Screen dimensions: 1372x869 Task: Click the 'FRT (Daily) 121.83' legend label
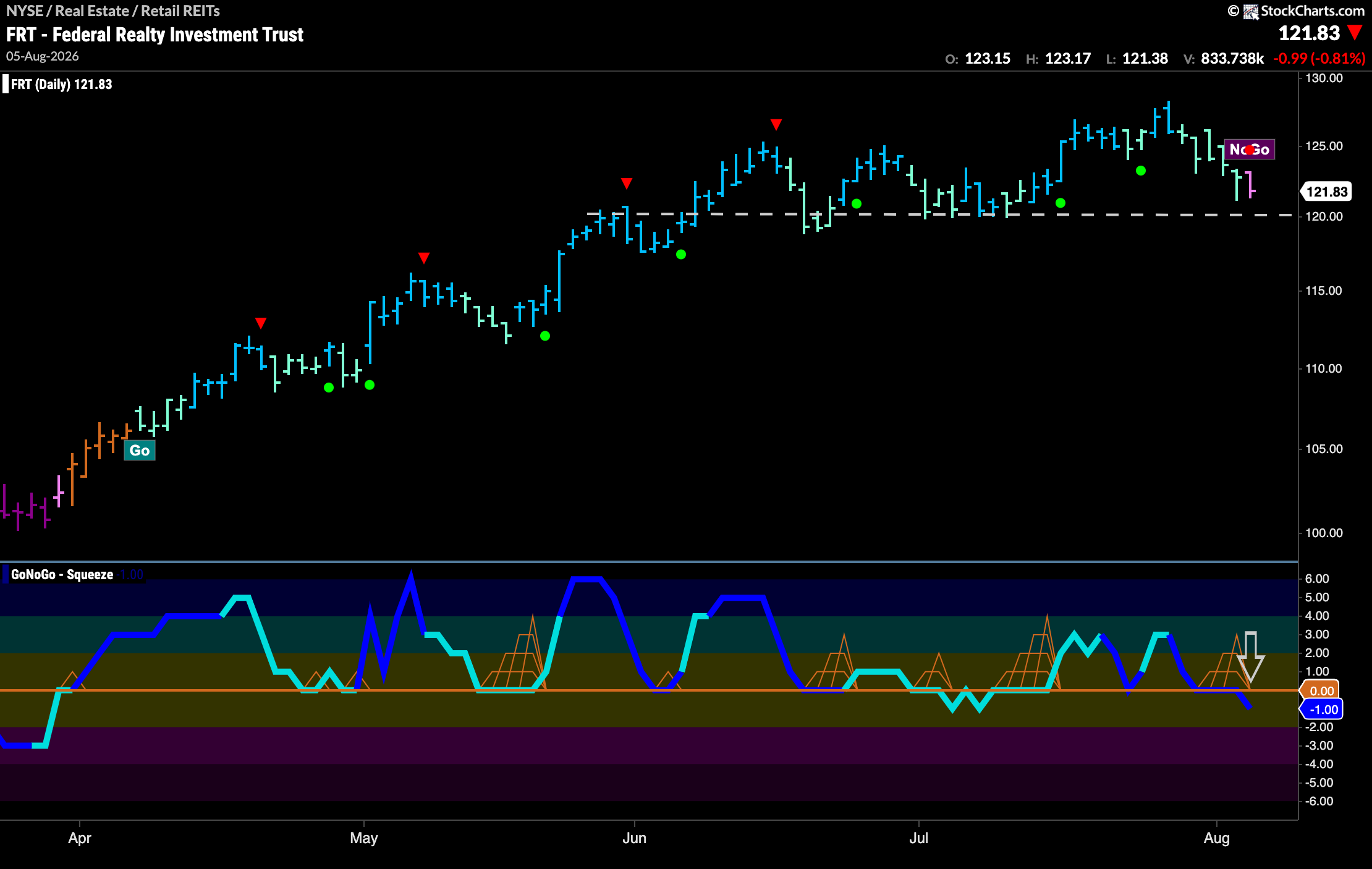tap(61, 84)
